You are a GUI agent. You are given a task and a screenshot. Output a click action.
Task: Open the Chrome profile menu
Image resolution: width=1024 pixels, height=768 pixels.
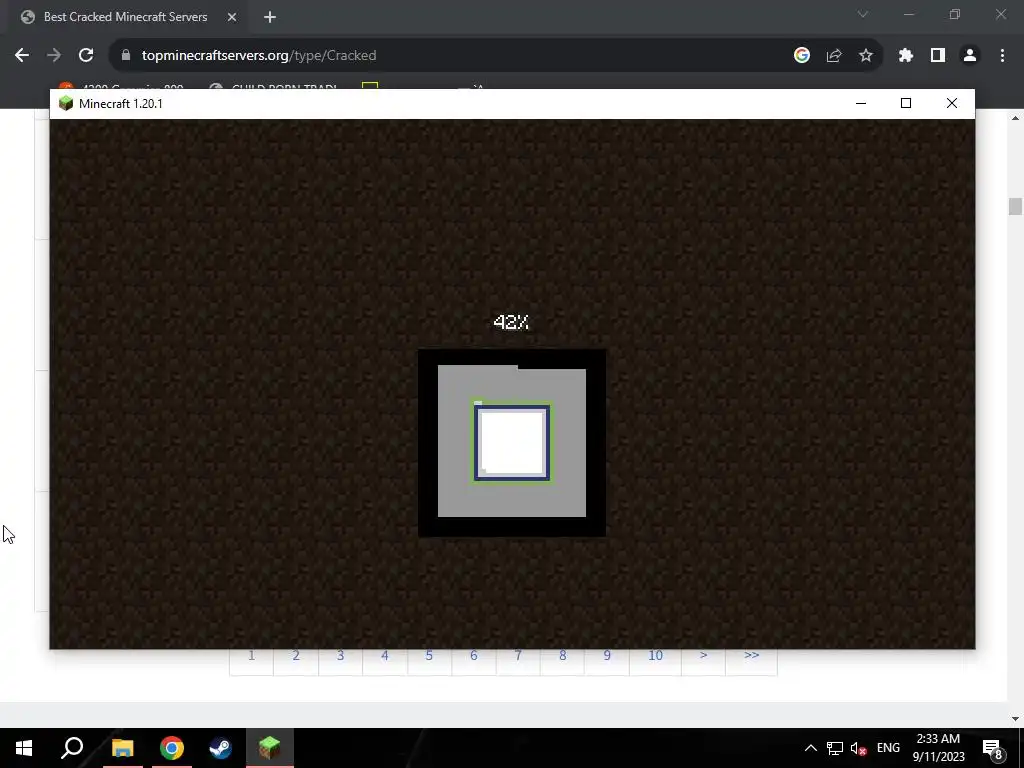click(x=970, y=56)
